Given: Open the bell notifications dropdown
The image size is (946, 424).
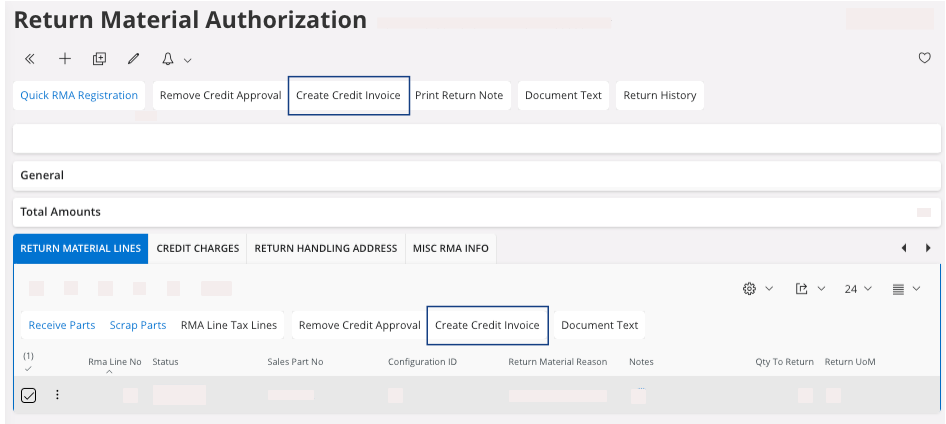Looking at the screenshot, I should point(175,59).
